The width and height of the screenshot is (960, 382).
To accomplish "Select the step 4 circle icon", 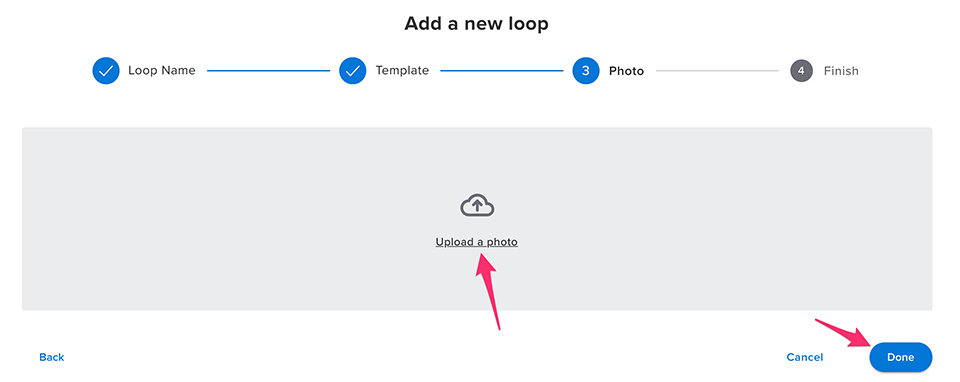I will [801, 71].
